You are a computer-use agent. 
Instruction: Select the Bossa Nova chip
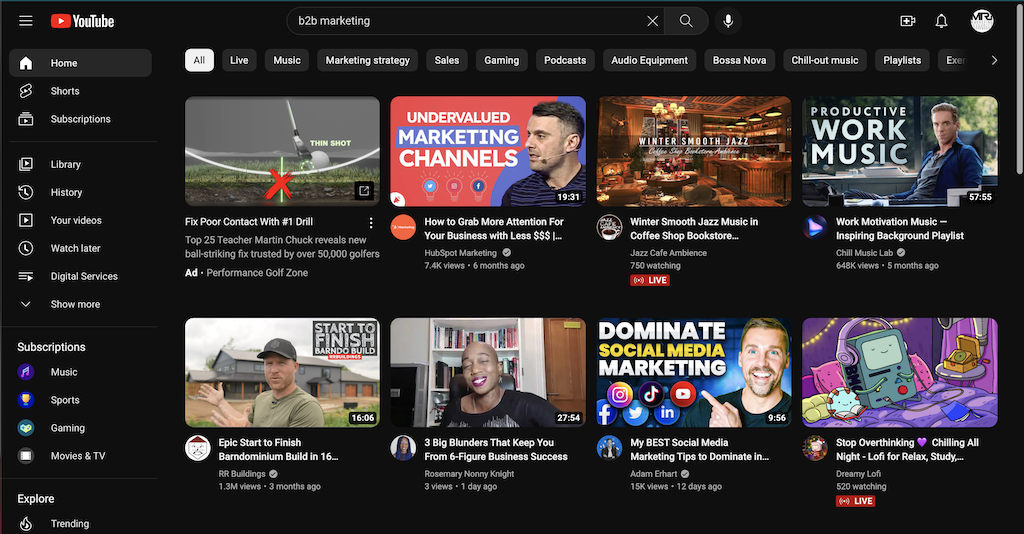click(x=739, y=60)
